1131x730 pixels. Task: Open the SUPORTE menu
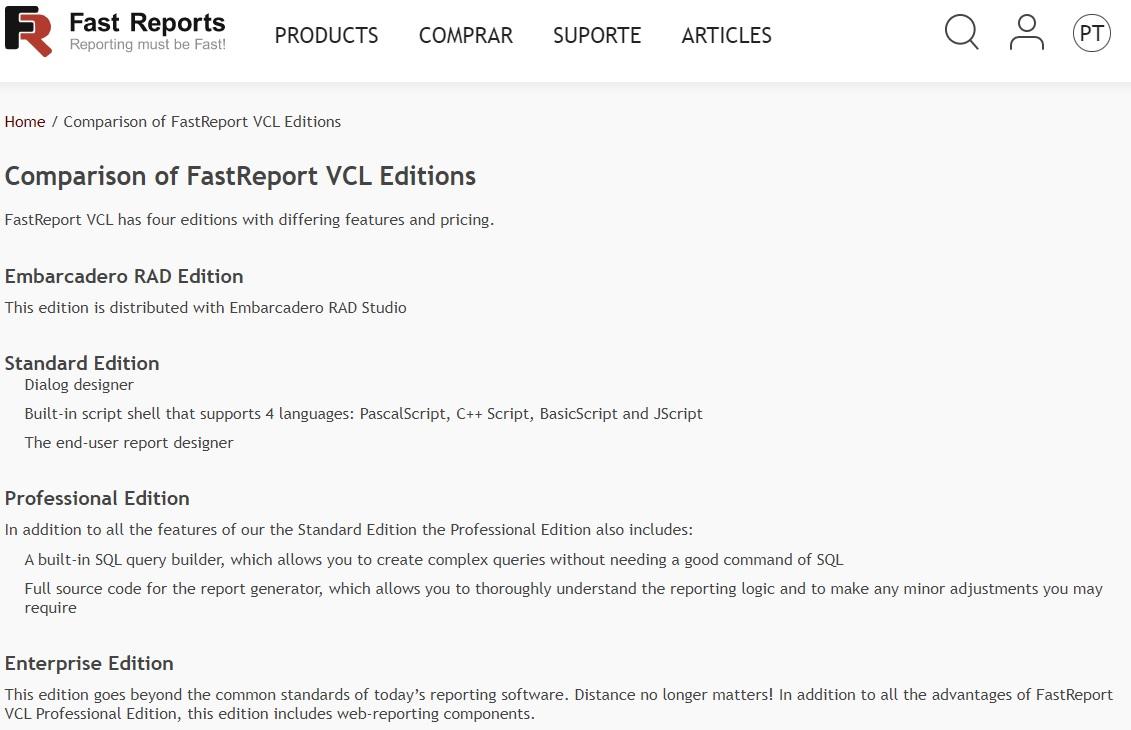tap(597, 35)
